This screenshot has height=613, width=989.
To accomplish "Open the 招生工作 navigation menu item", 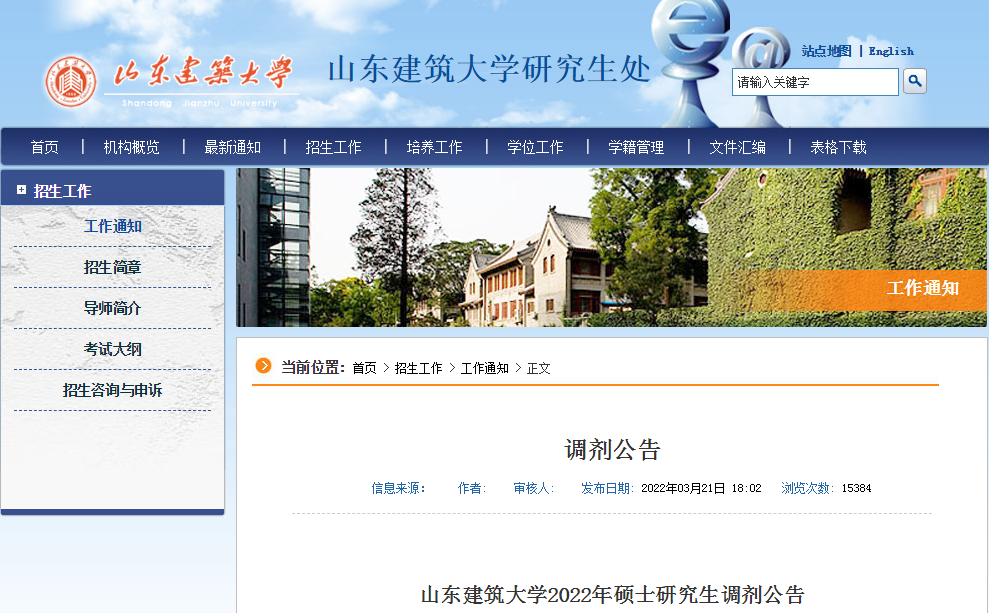I will pos(333,147).
